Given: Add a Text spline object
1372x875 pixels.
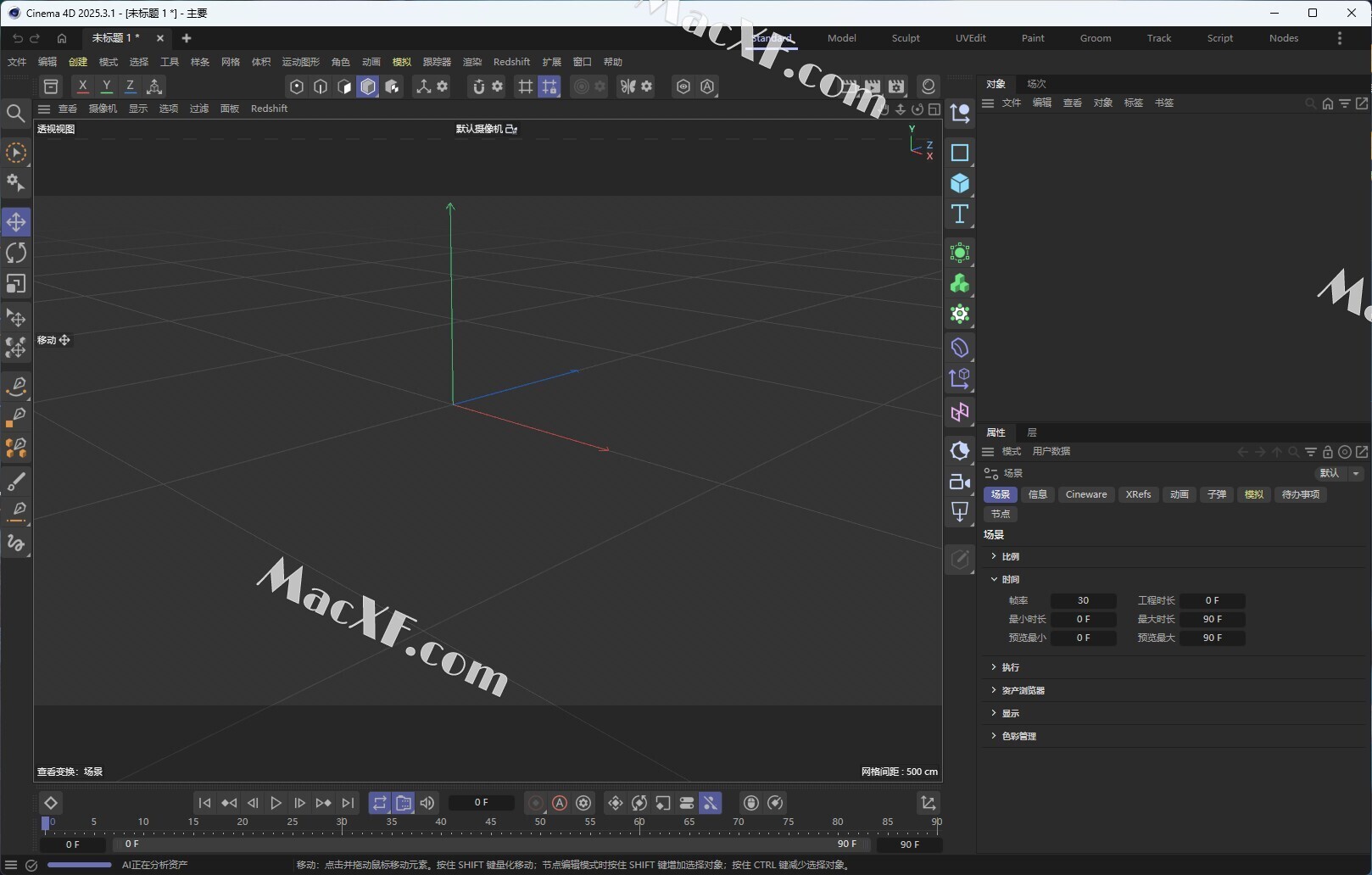Looking at the screenshot, I should coord(960,214).
